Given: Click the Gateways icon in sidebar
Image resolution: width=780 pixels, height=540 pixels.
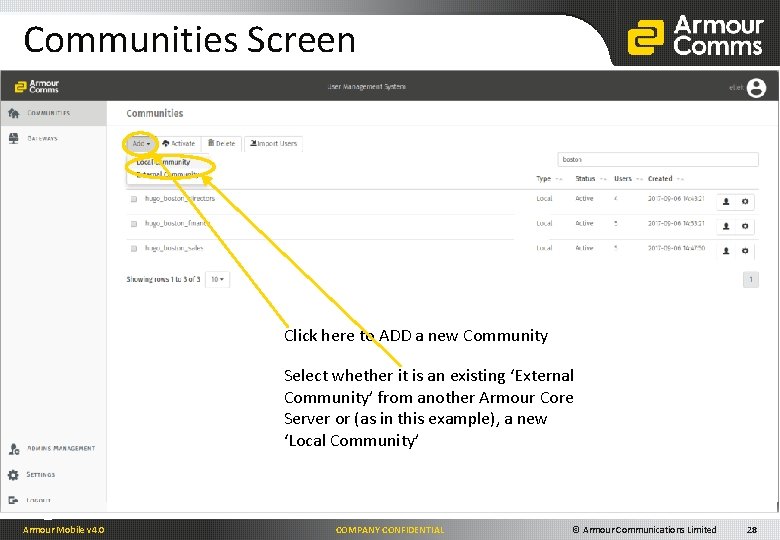Looking at the screenshot, I should coord(13,138).
